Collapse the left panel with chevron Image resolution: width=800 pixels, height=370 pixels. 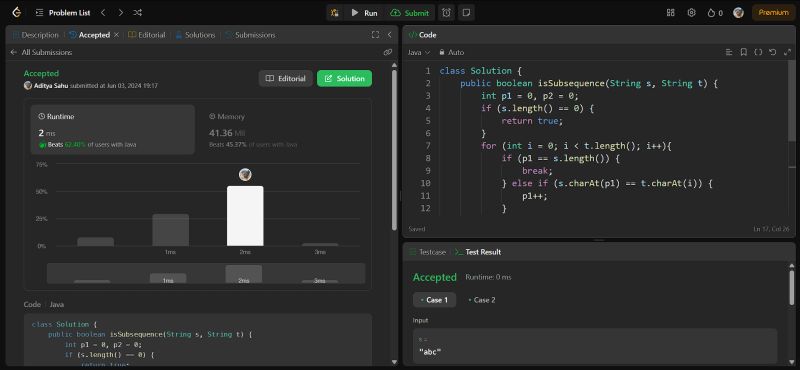(389, 35)
